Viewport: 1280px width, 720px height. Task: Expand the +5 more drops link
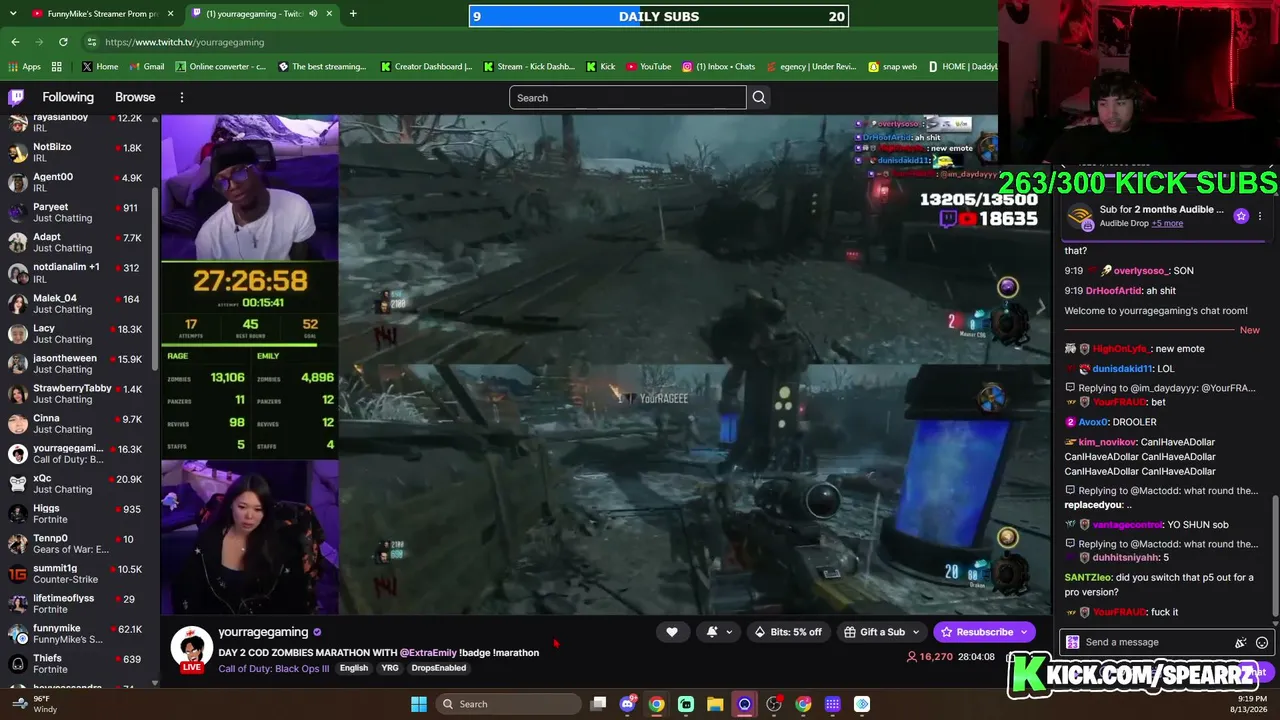pos(1167,223)
